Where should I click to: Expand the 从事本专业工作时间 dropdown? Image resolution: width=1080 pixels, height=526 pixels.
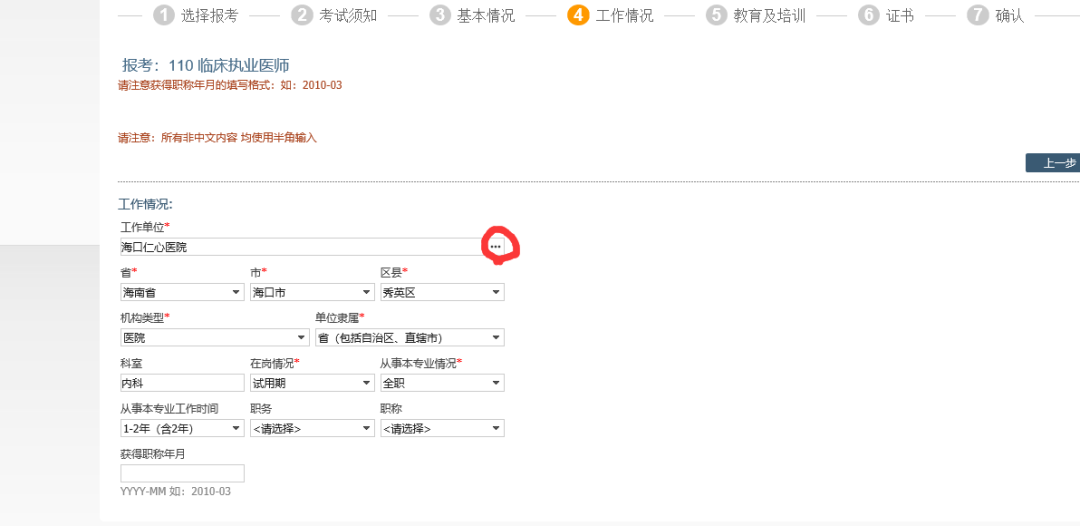click(x=182, y=428)
